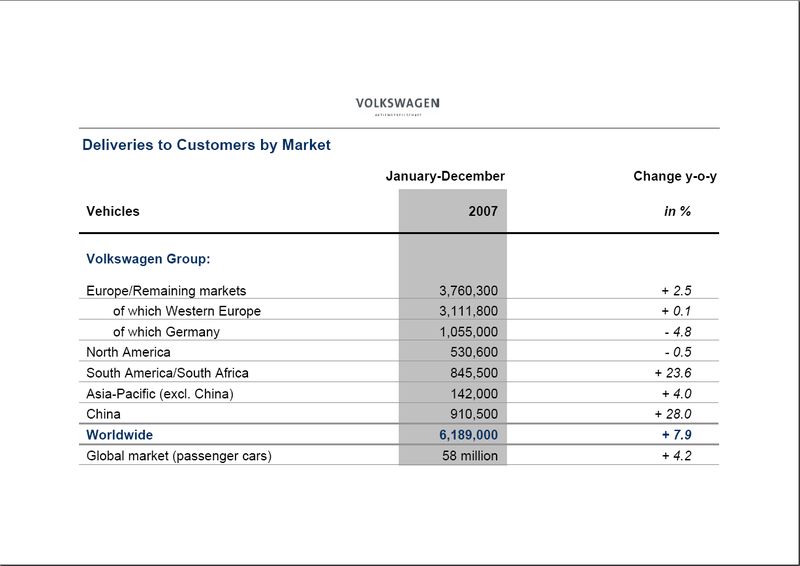Select the value 3,760,300
This screenshot has width=800, height=566.
coord(468,291)
